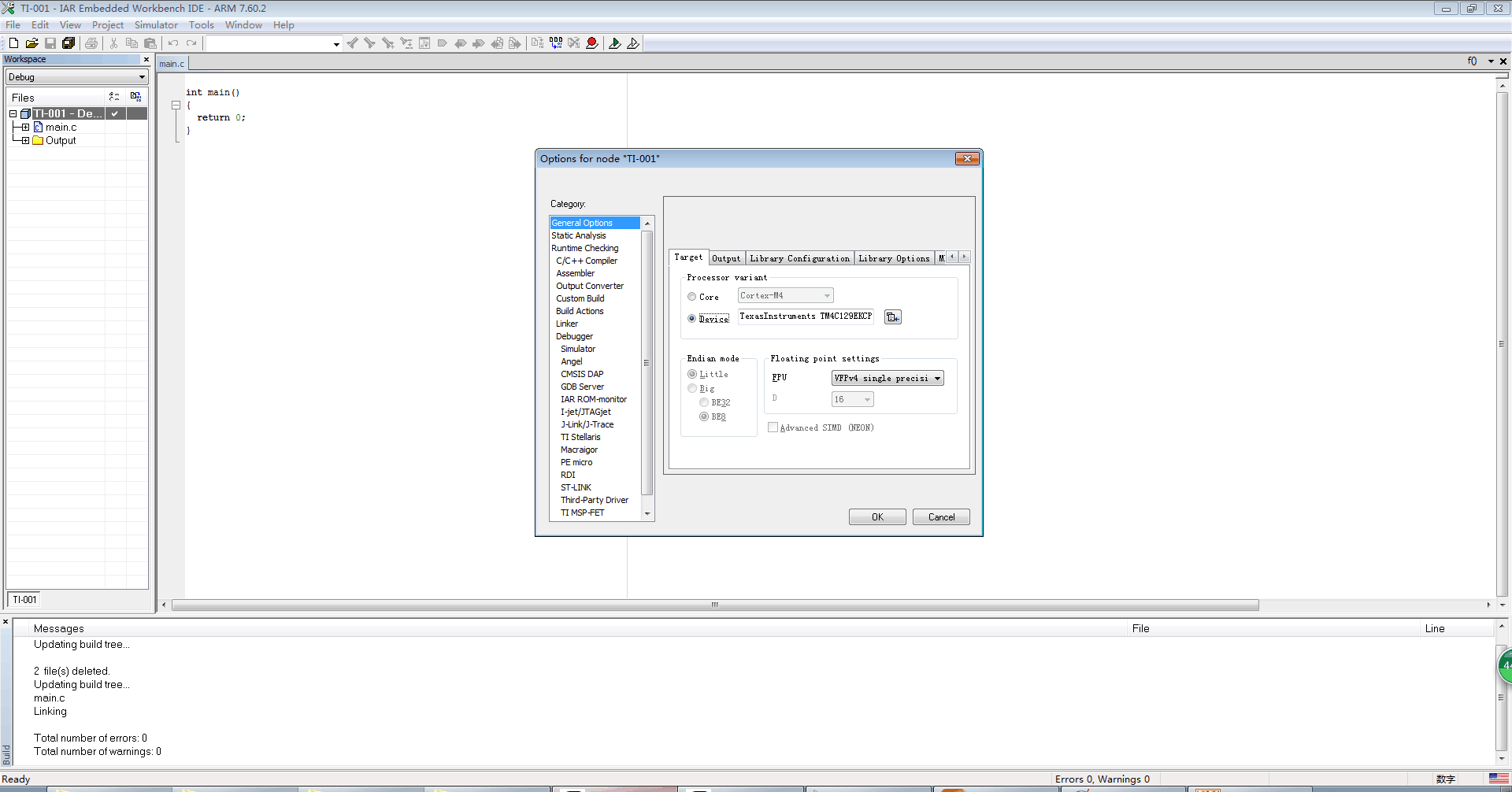Expand the Output folder tree node
This screenshot has width=1512, height=792.
25,140
